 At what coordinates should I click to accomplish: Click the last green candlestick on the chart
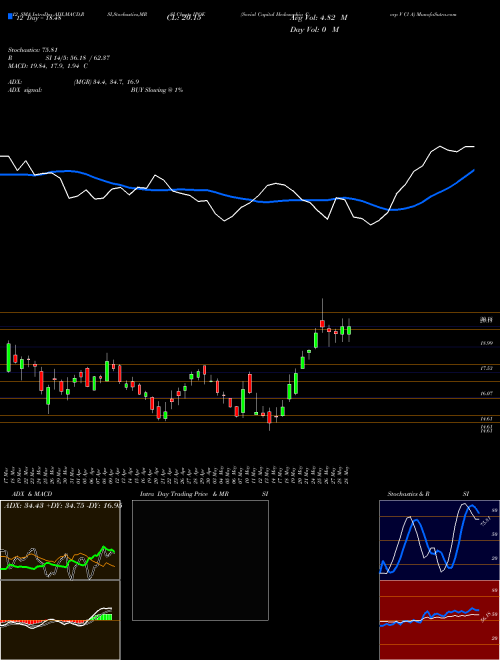point(349,330)
